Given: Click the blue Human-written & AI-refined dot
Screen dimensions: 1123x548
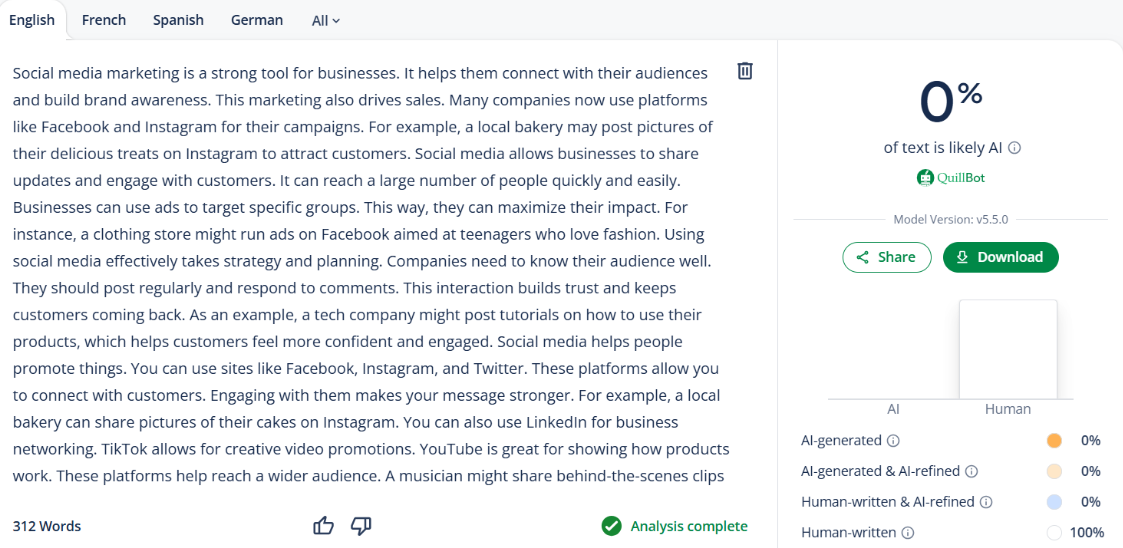Looking at the screenshot, I should pyautogui.click(x=1054, y=502).
